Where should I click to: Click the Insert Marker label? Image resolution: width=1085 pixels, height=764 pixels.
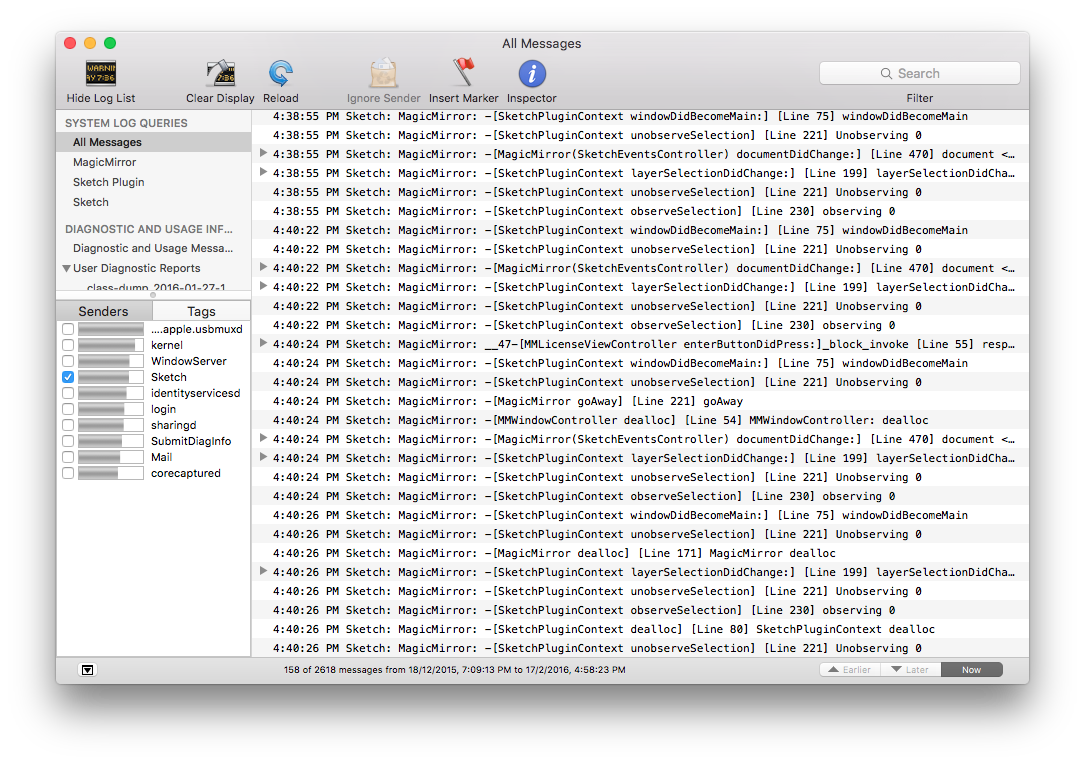(464, 98)
